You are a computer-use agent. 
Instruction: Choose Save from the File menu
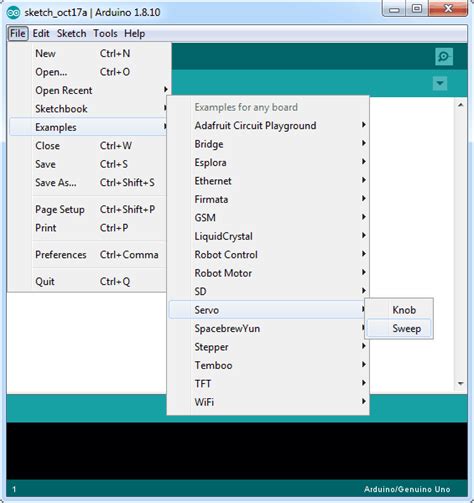88,164
